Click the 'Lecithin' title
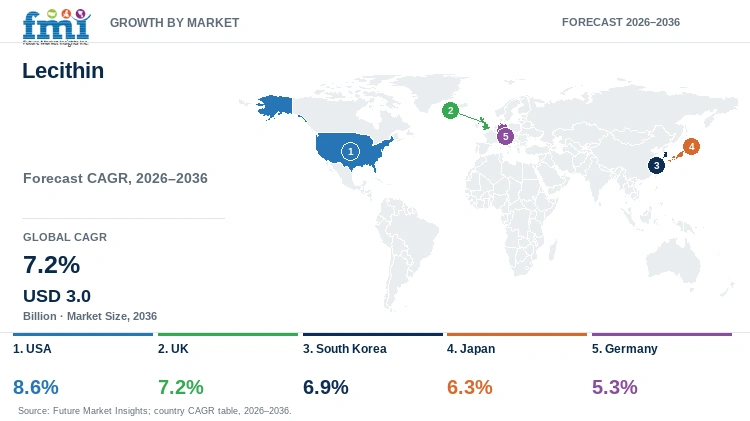Screen dimensions: 750x421 click(63, 71)
